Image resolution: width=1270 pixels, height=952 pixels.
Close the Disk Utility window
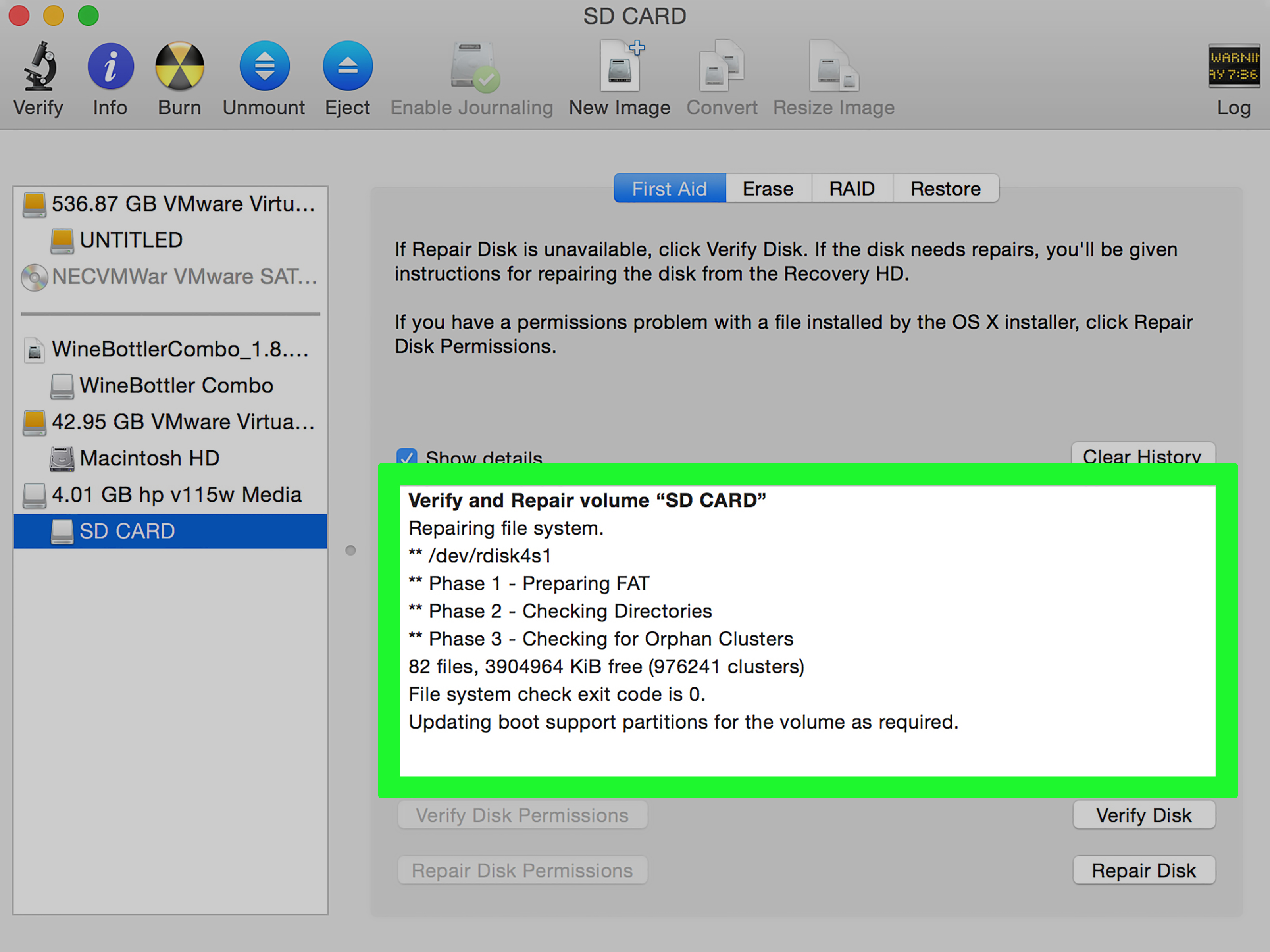(19, 15)
